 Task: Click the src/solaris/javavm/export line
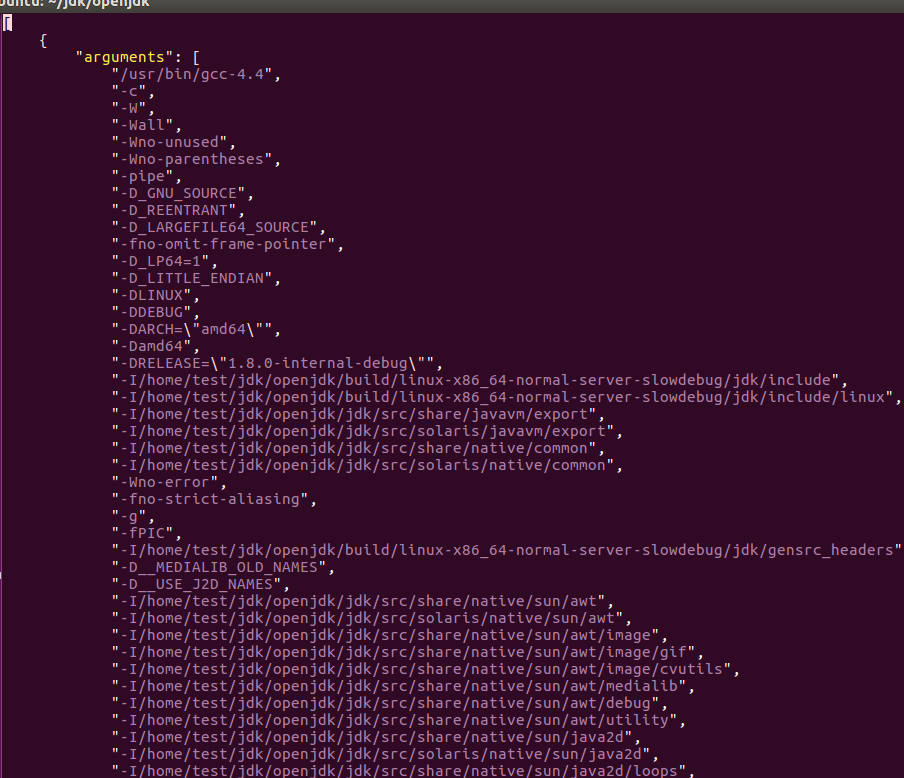tap(367, 431)
